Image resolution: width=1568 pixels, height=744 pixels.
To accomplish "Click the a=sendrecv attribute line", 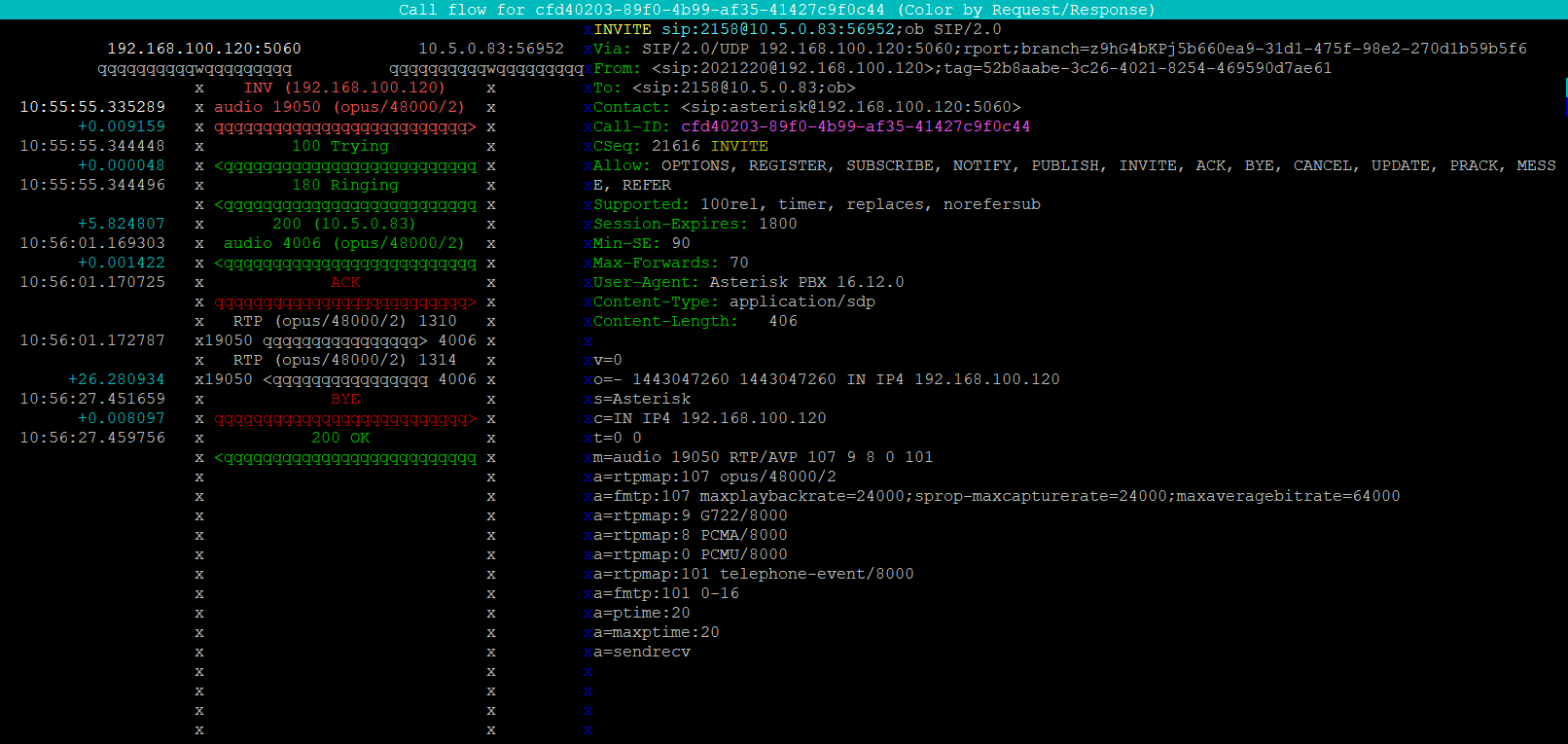I will tap(641, 652).
